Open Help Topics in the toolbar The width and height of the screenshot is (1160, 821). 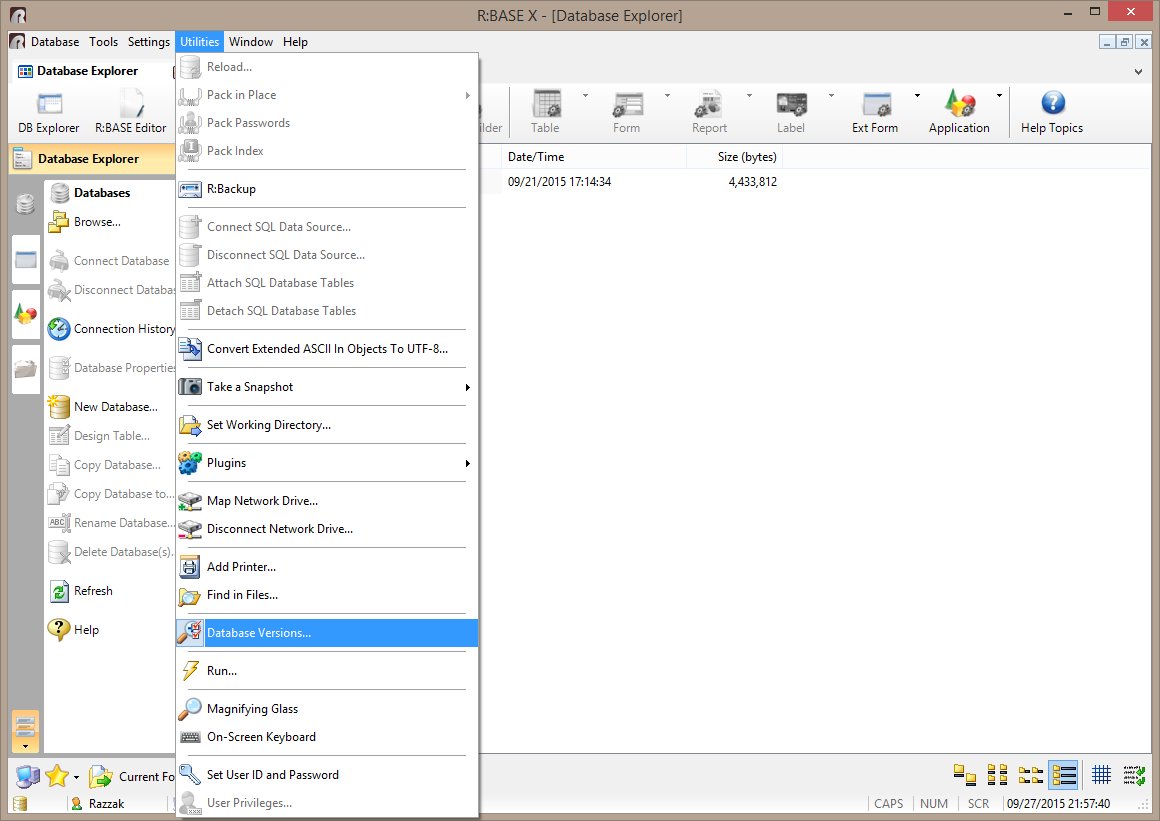(x=1051, y=111)
